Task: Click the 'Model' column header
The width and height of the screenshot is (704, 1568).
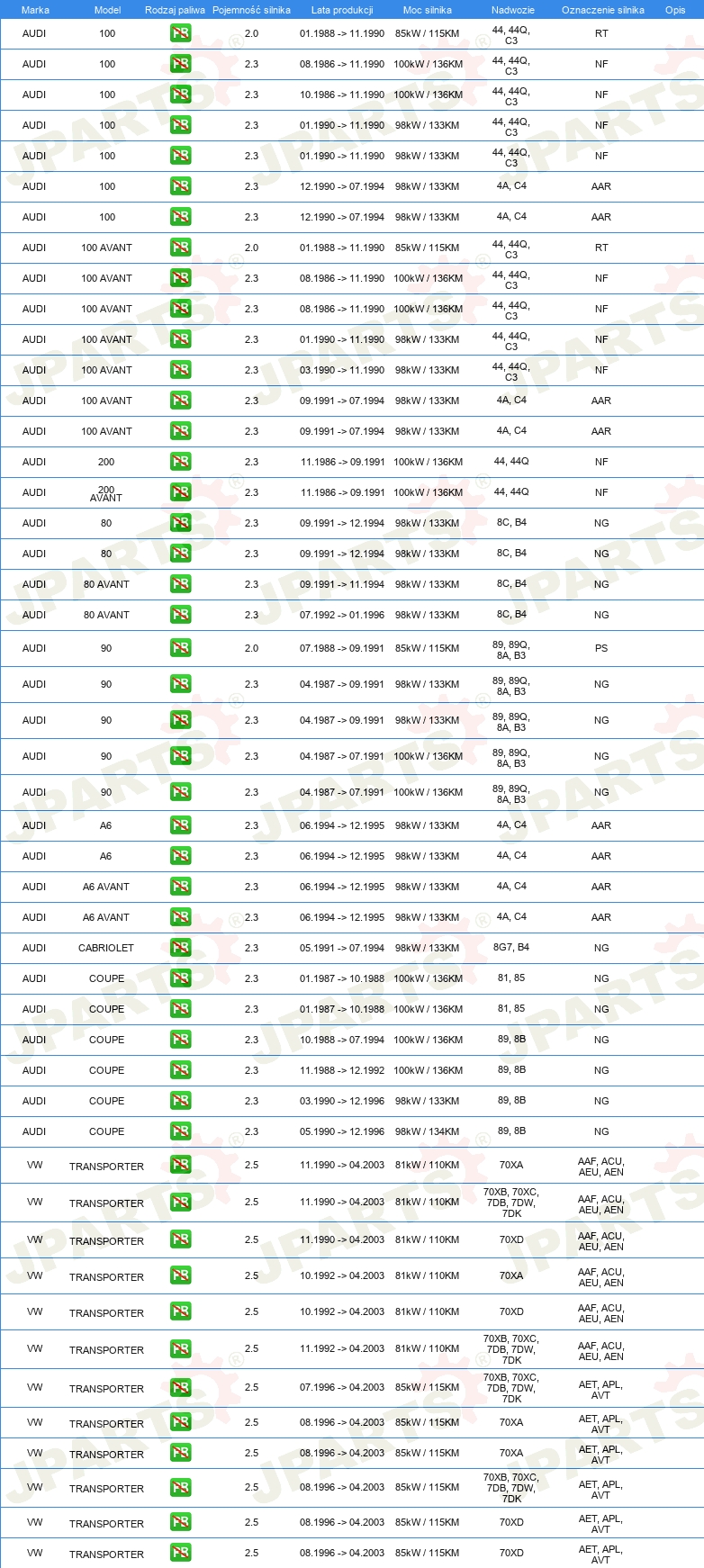Action: 107,10
